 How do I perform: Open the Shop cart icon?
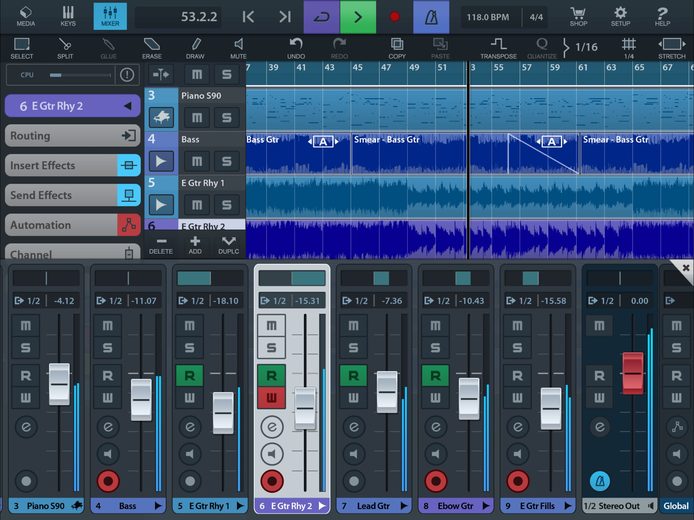coord(578,16)
